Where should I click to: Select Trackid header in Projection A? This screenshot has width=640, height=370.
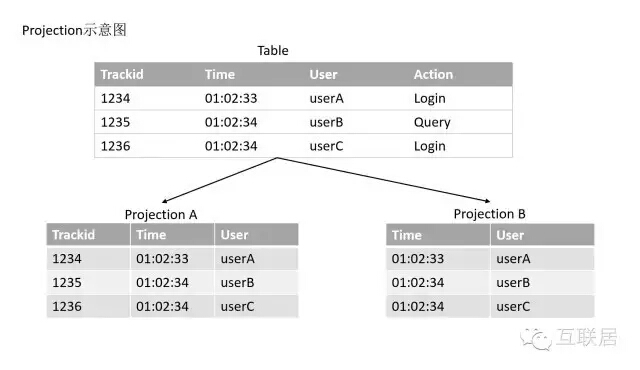[x=73, y=235]
